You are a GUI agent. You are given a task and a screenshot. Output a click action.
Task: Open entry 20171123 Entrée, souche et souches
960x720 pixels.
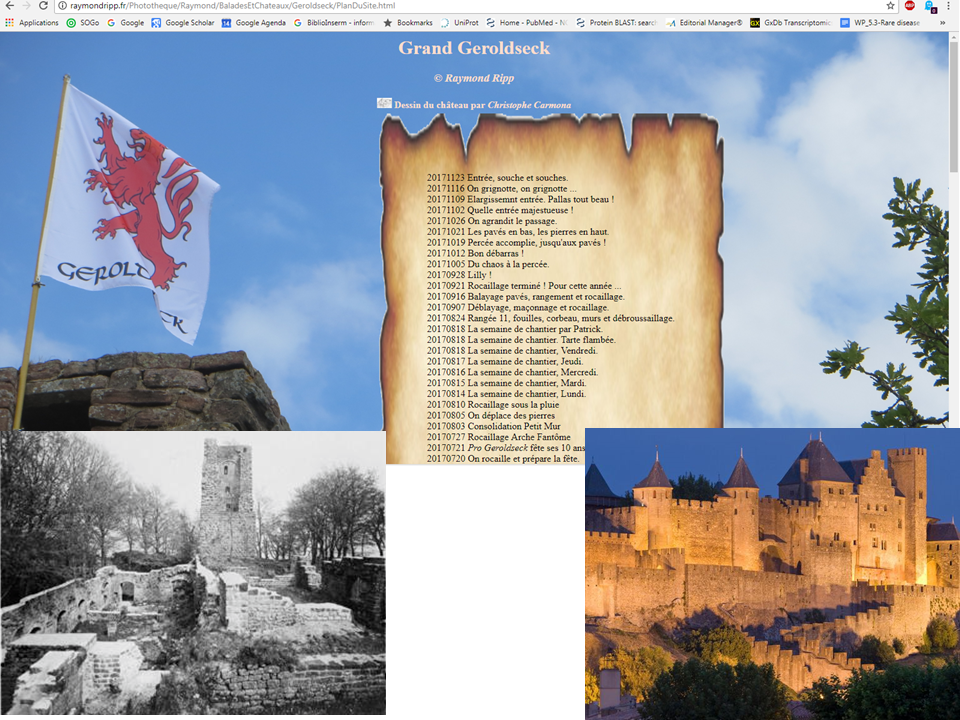(x=497, y=178)
